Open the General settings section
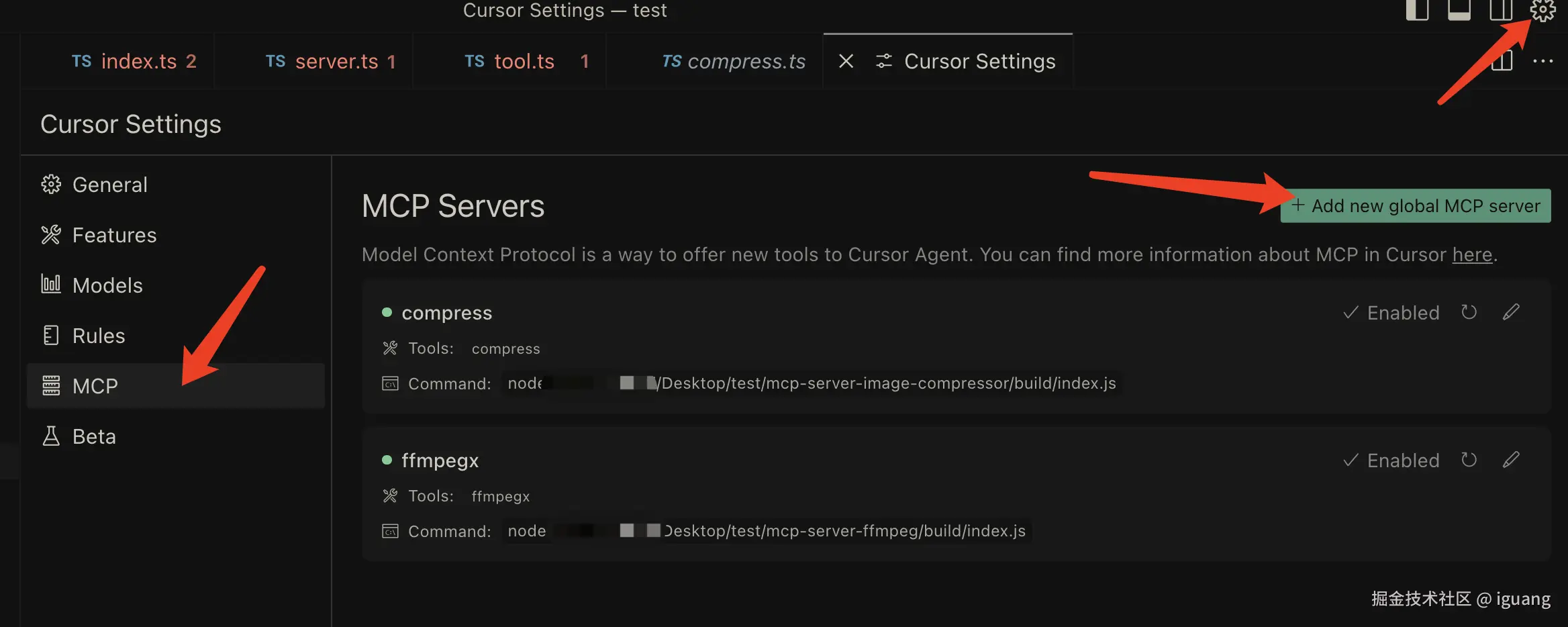This screenshot has width=1568, height=627. [176, 185]
